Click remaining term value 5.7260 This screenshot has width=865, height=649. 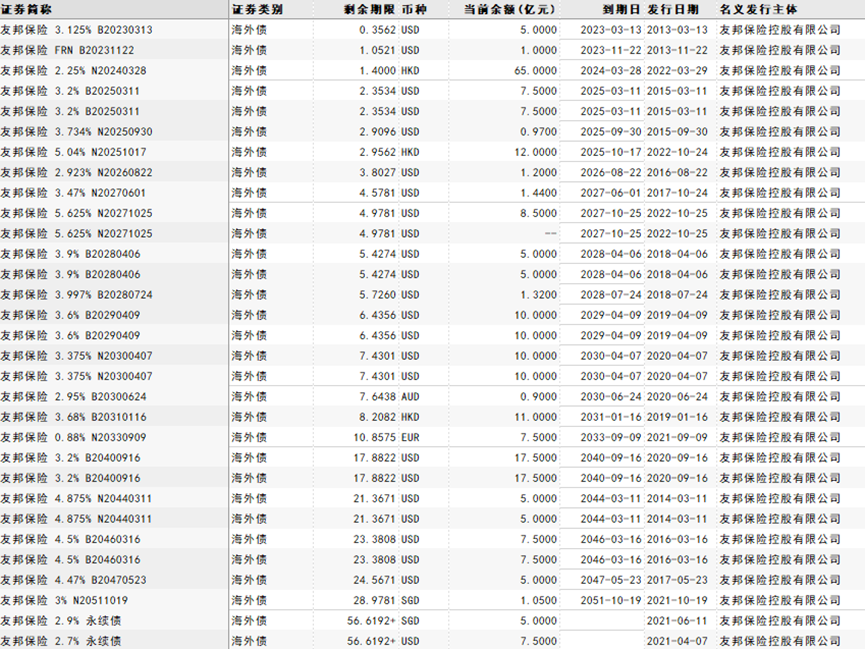[377, 295]
